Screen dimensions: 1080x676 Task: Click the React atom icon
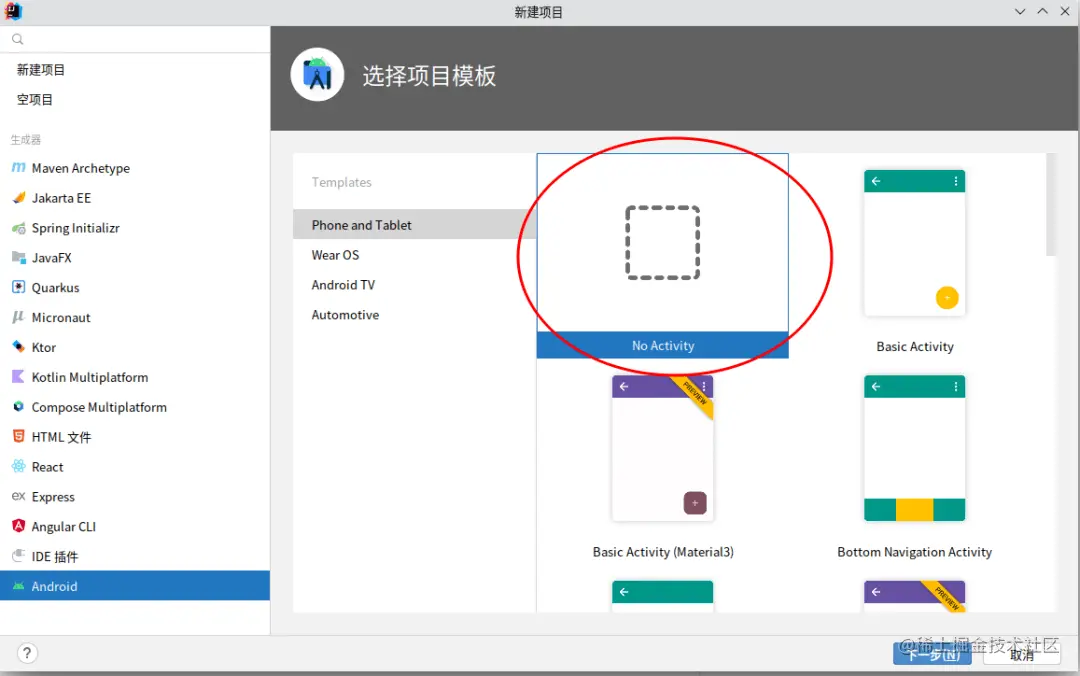(x=19, y=467)
